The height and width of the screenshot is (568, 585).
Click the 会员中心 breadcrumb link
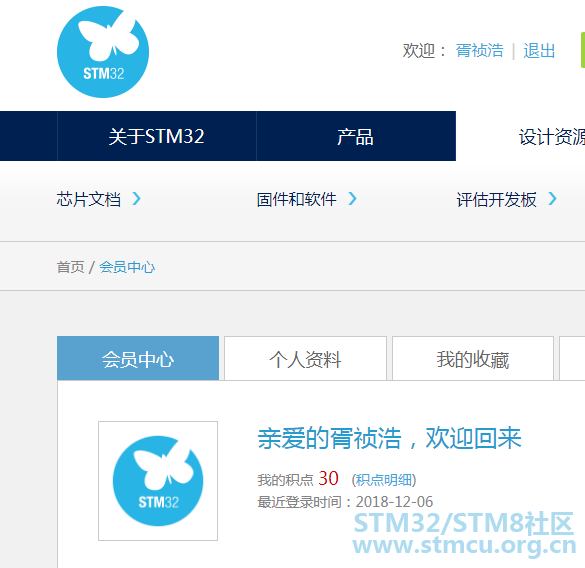(x=127, y=267)
